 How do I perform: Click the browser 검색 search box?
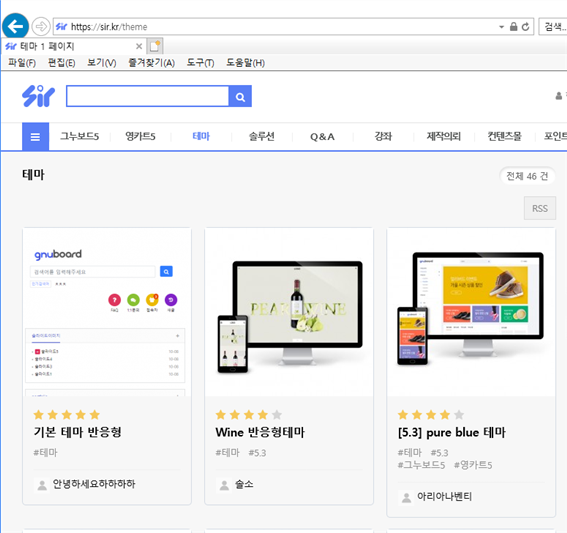553,27
